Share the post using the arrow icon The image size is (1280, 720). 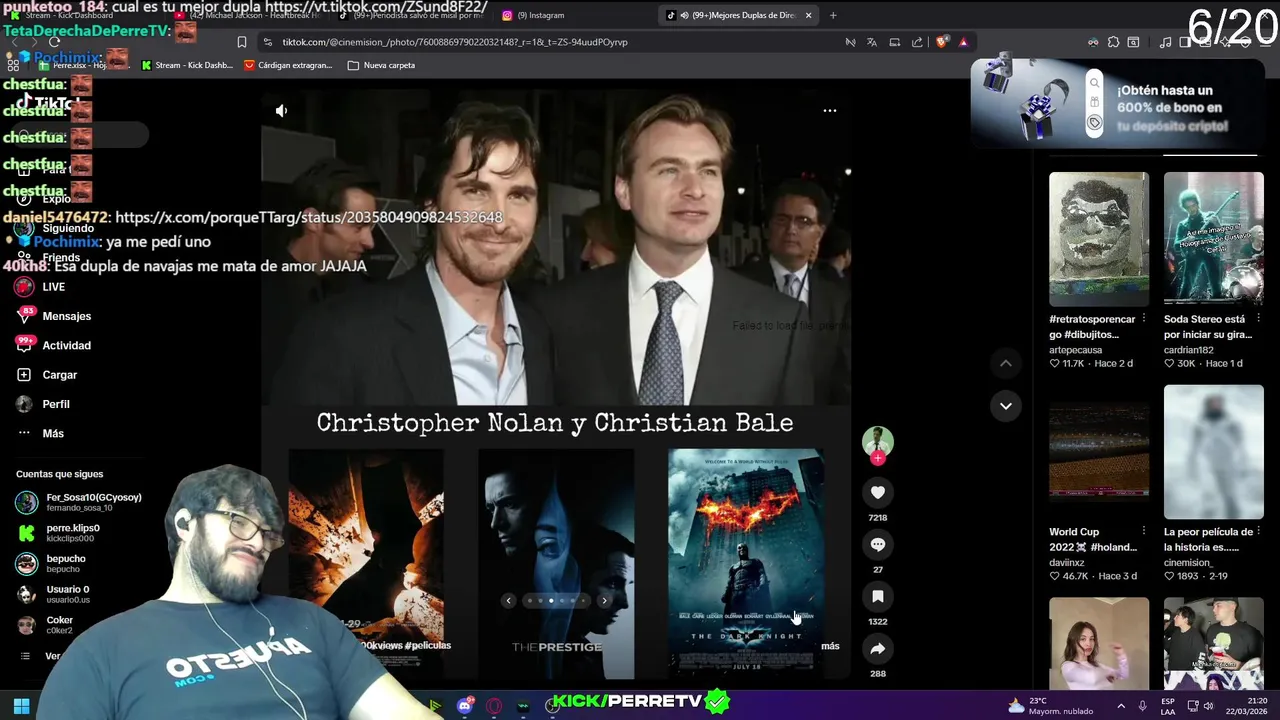878,649
